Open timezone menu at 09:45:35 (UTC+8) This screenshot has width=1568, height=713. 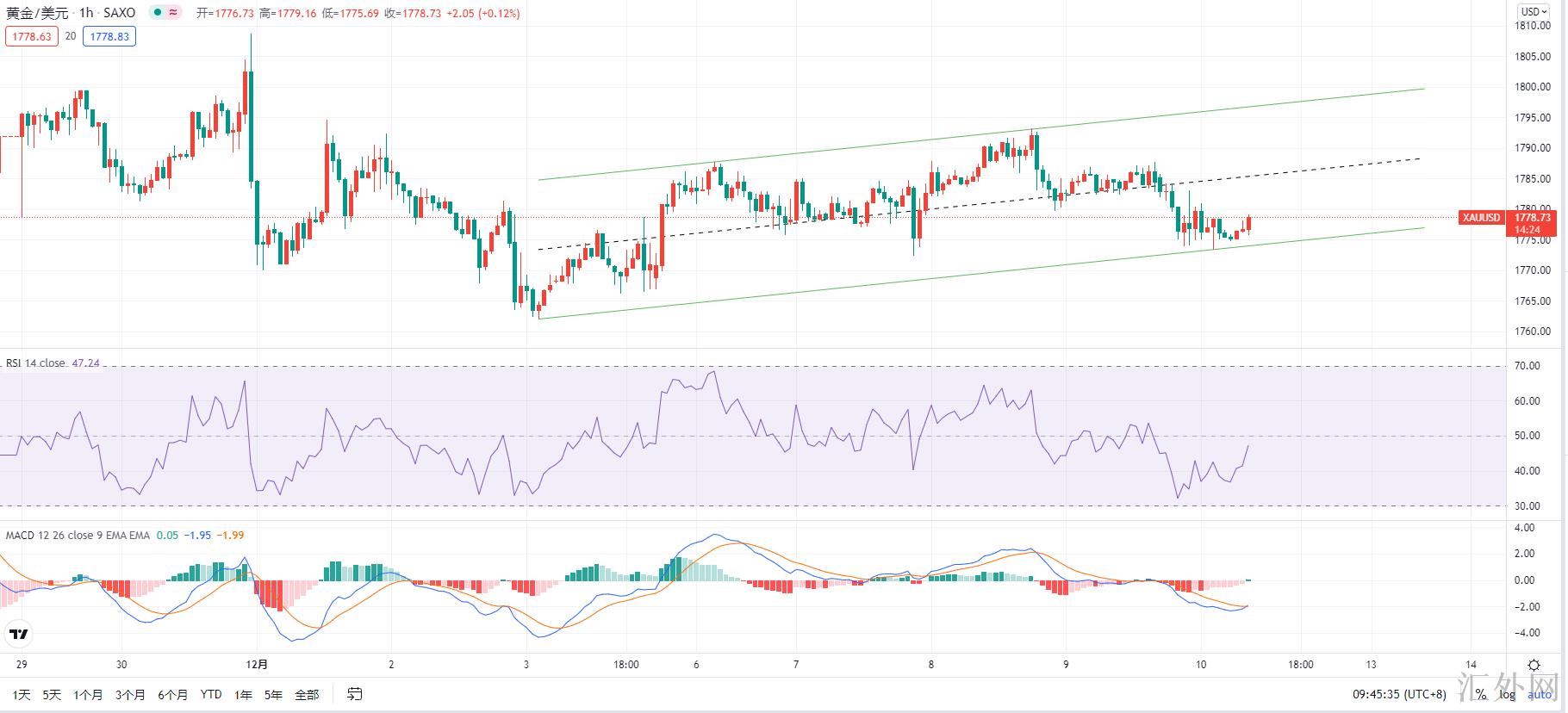(x=1399, y=694)
